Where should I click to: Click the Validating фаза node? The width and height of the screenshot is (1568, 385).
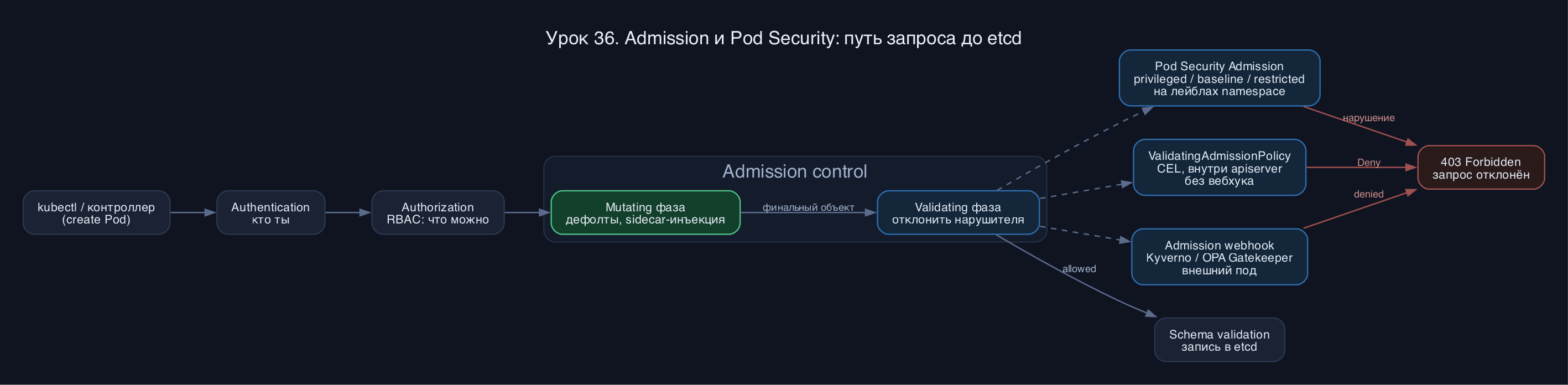[x=958, y=212]
